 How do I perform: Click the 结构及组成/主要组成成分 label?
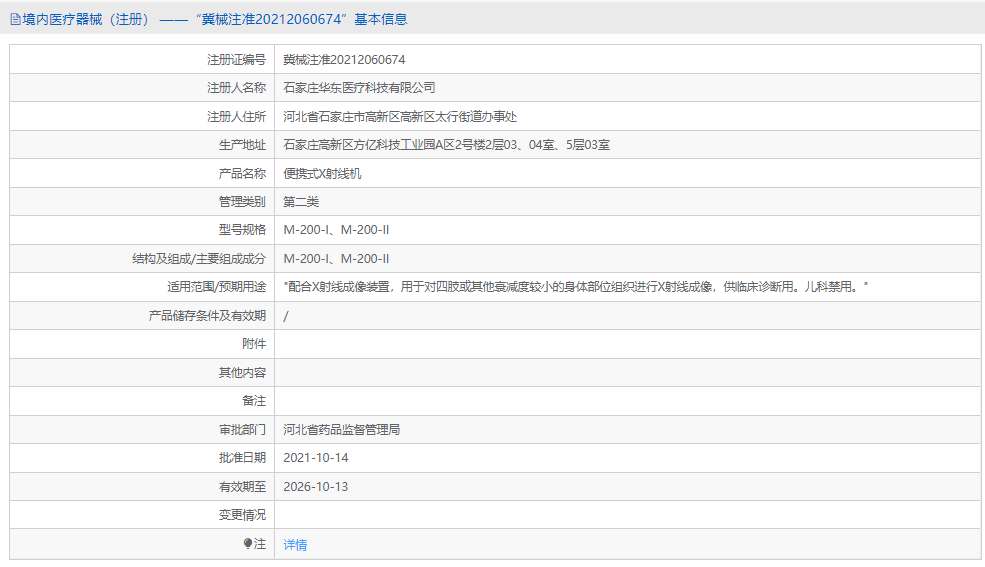coord(199,259)
